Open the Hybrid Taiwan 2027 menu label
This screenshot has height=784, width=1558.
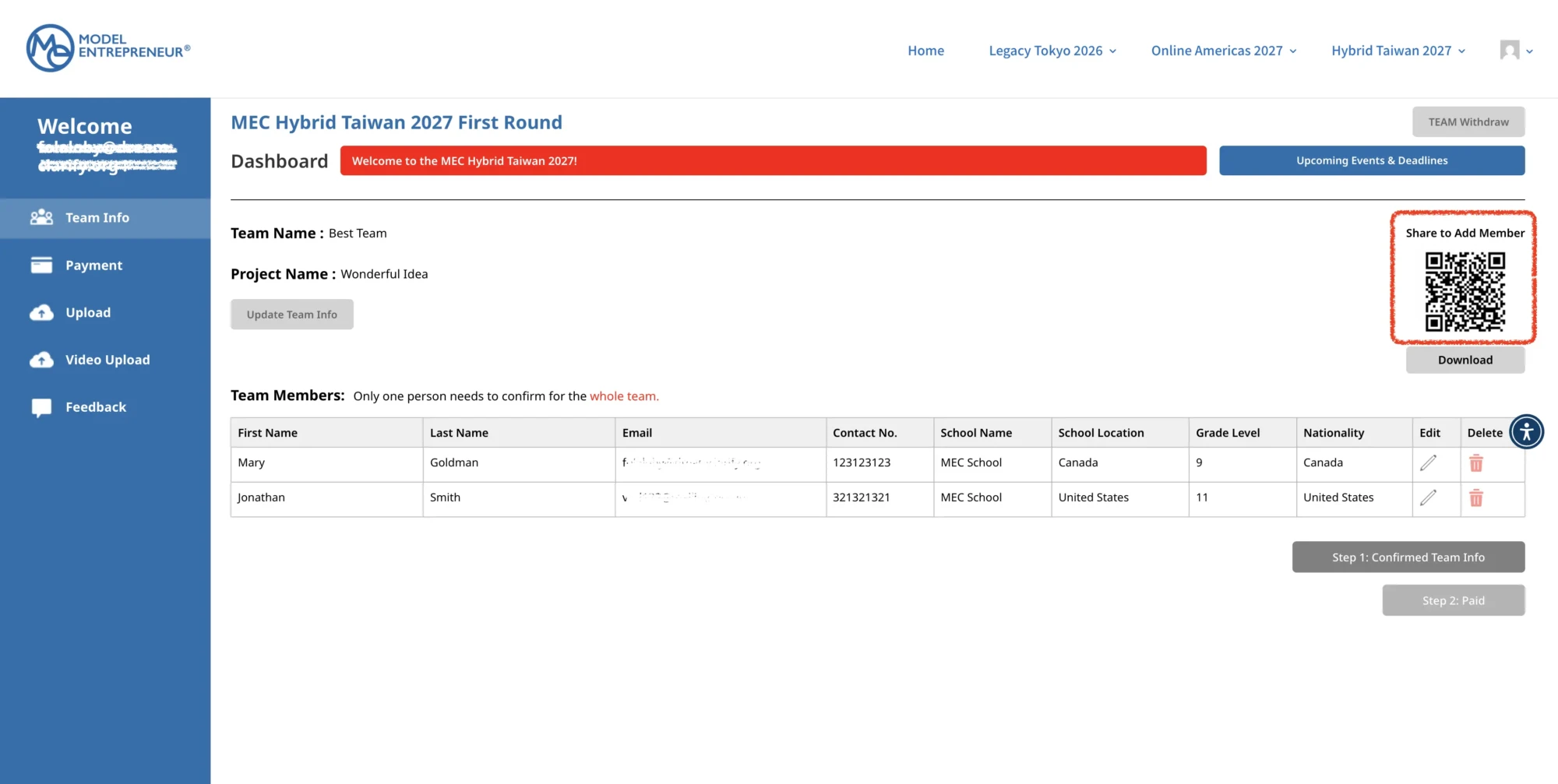(1391, 51)
